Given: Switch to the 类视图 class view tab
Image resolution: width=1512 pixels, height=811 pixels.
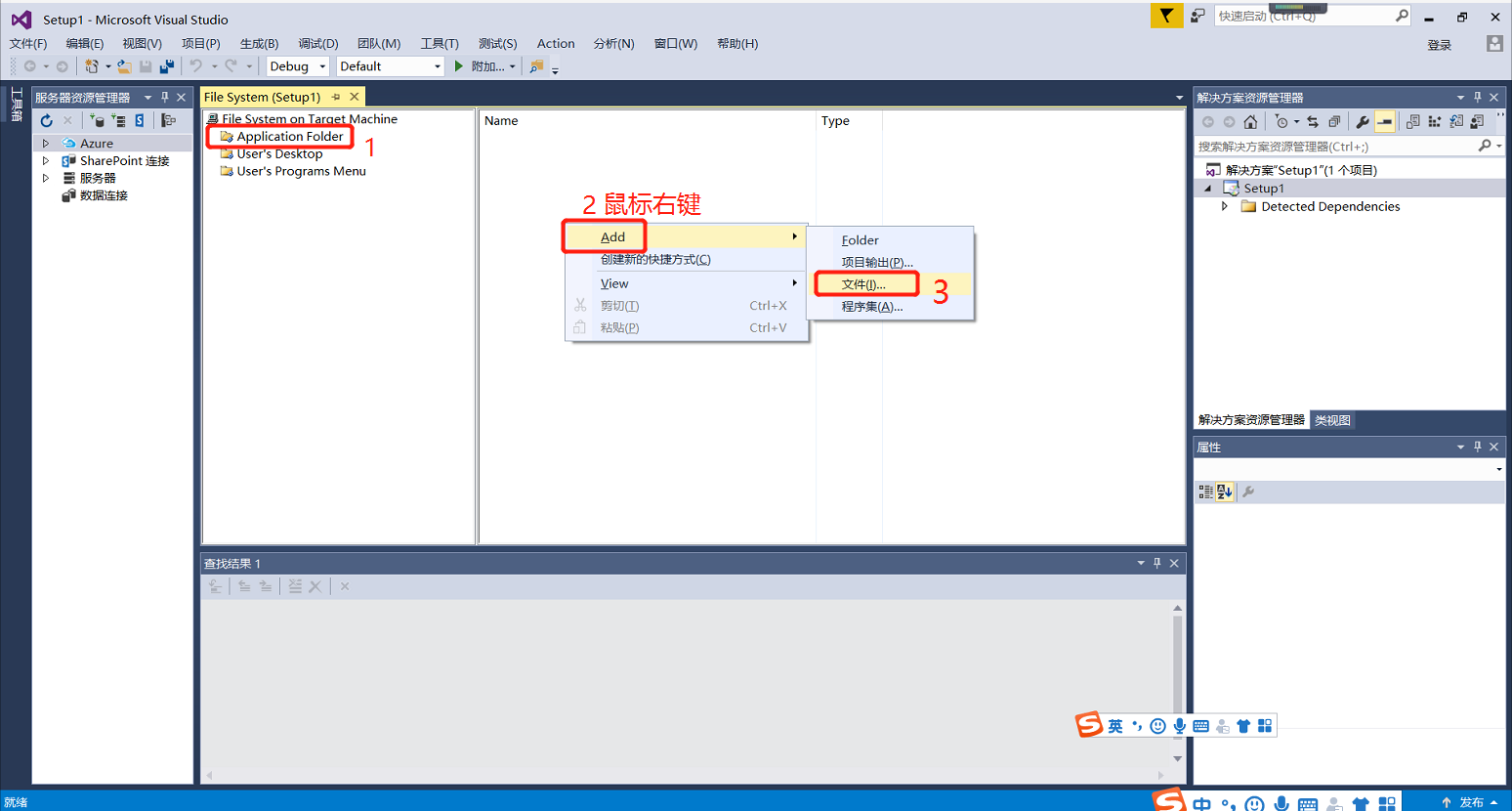Looking at the screenshot, I should [1332, 420].
